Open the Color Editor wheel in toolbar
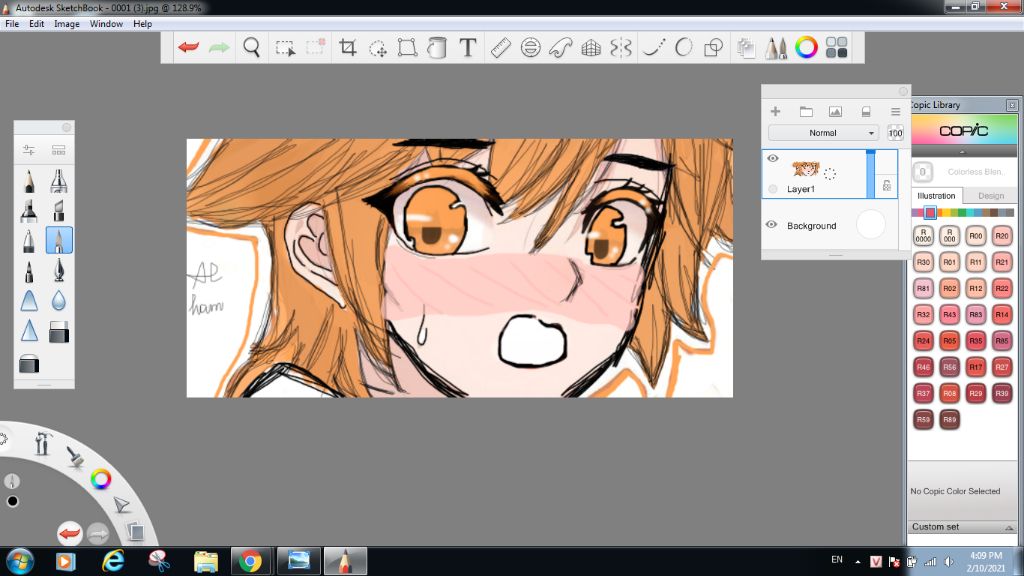 coord(806,47)
